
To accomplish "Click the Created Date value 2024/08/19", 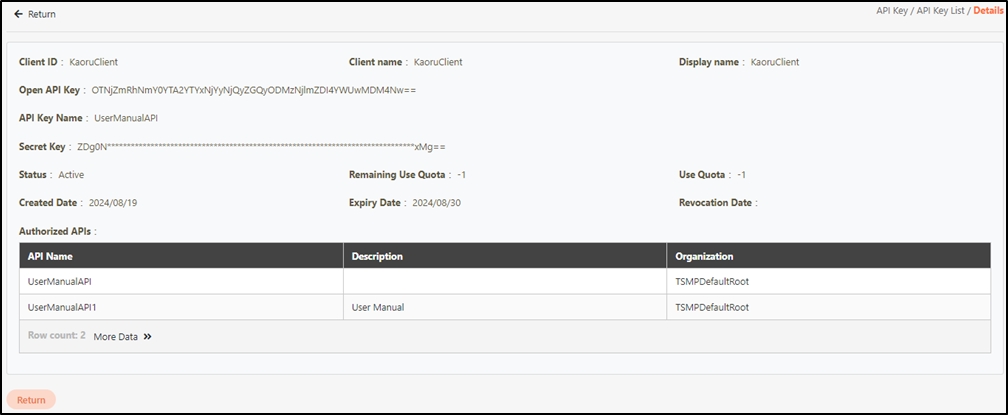I will [x=114, y=203].
